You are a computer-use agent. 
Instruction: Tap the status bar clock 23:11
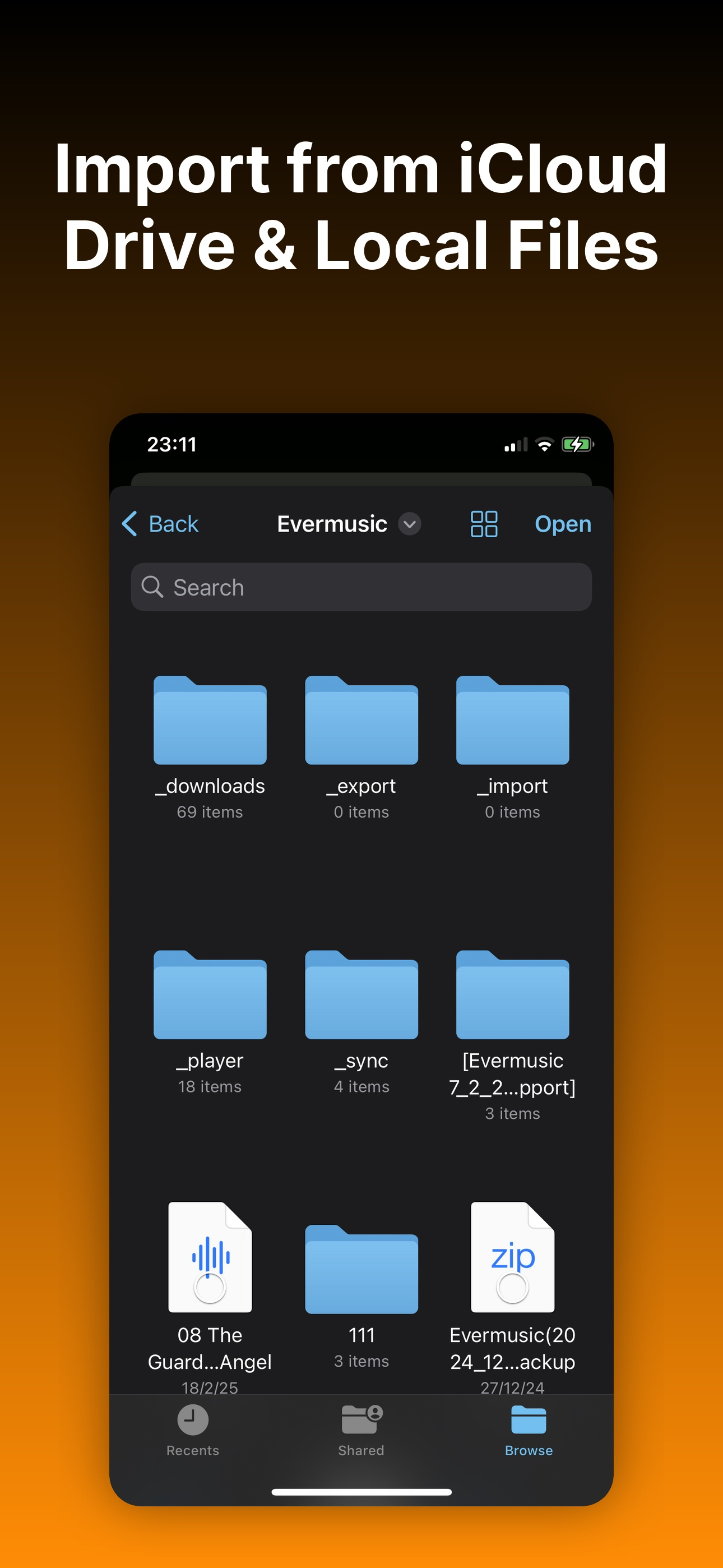tap(172, 444)
